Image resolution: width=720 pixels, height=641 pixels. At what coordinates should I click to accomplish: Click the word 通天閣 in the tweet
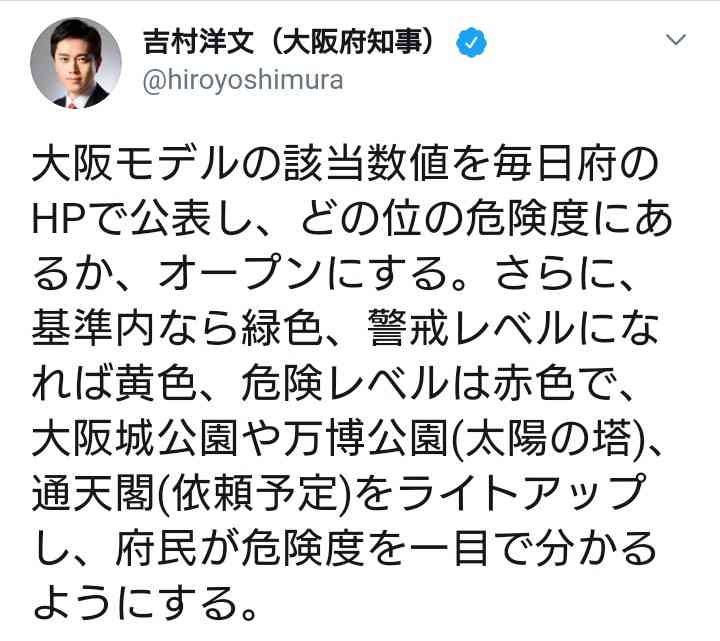[93, 493]
